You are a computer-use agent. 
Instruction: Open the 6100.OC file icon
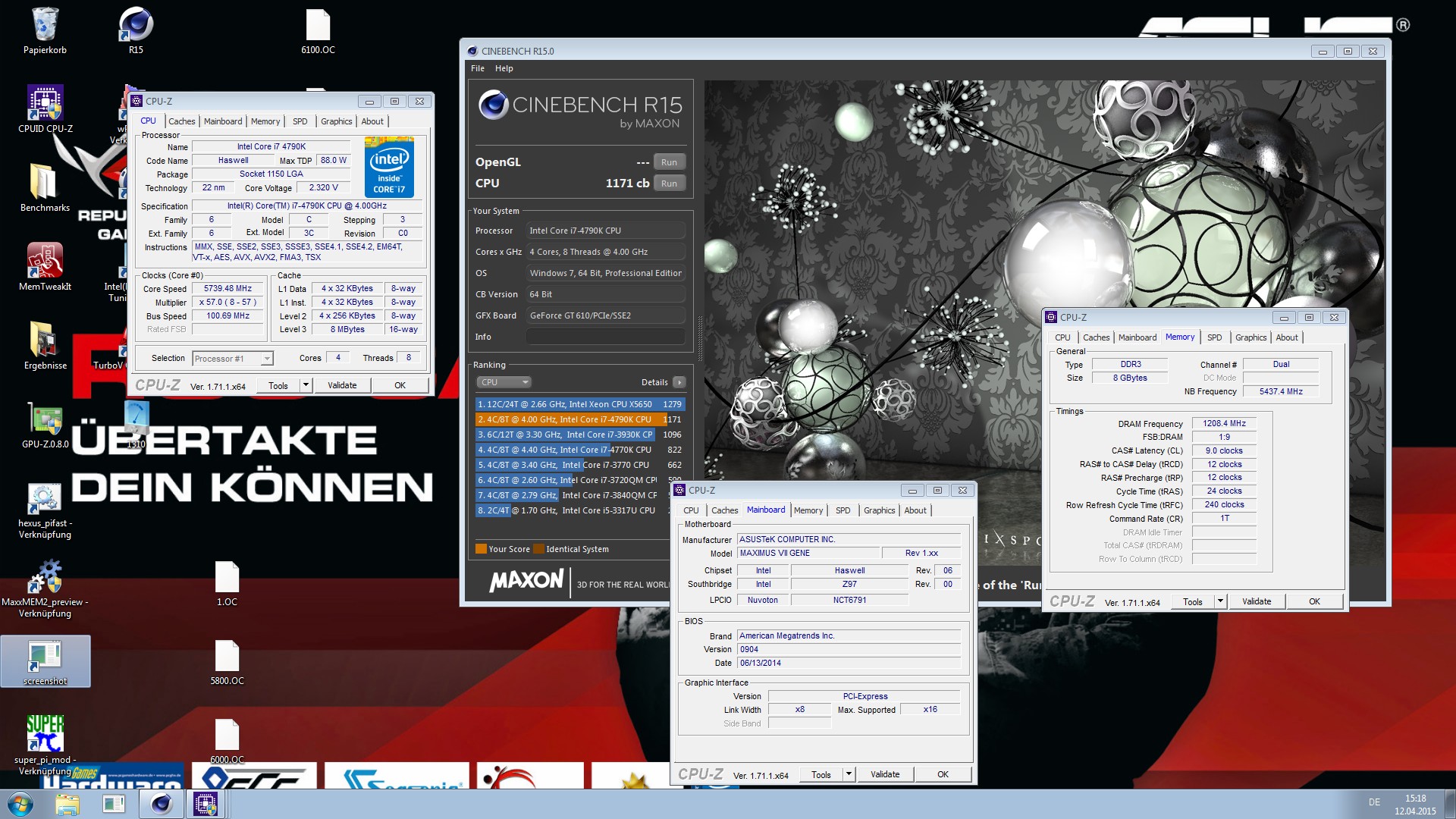pos(318,31)
